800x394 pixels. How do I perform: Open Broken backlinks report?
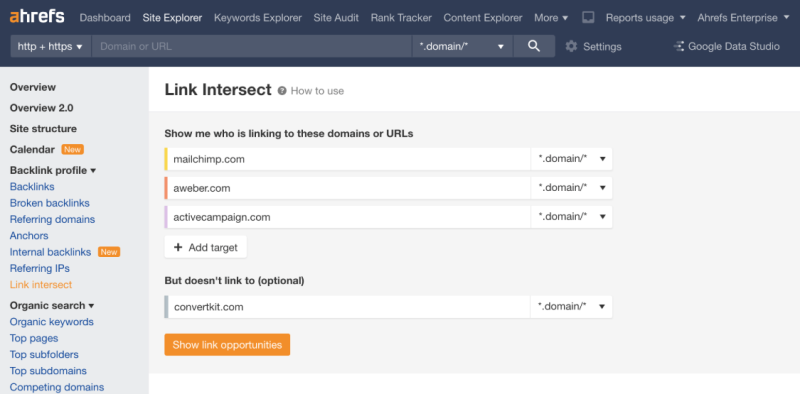49,203
